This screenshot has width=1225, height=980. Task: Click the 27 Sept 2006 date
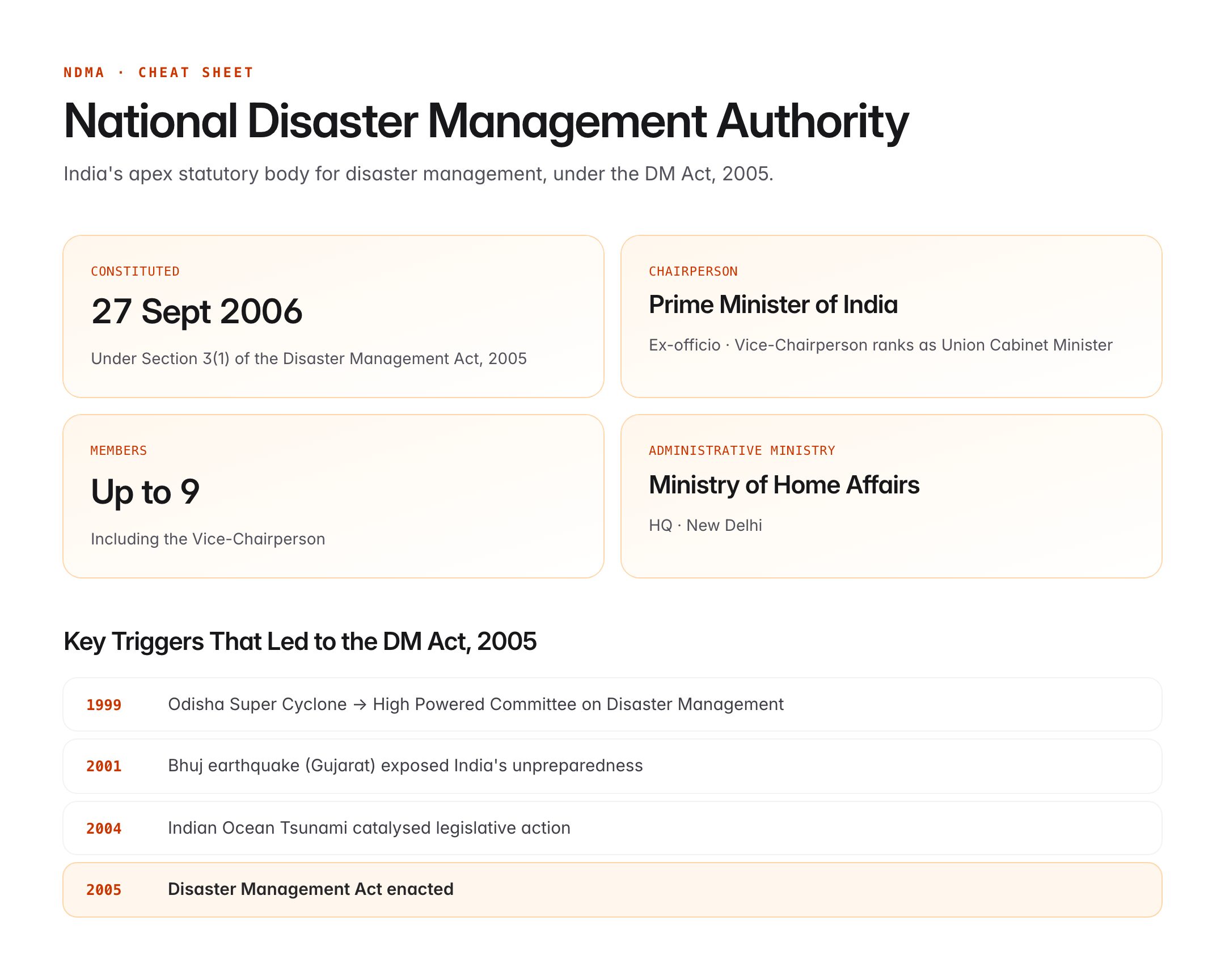196,311
